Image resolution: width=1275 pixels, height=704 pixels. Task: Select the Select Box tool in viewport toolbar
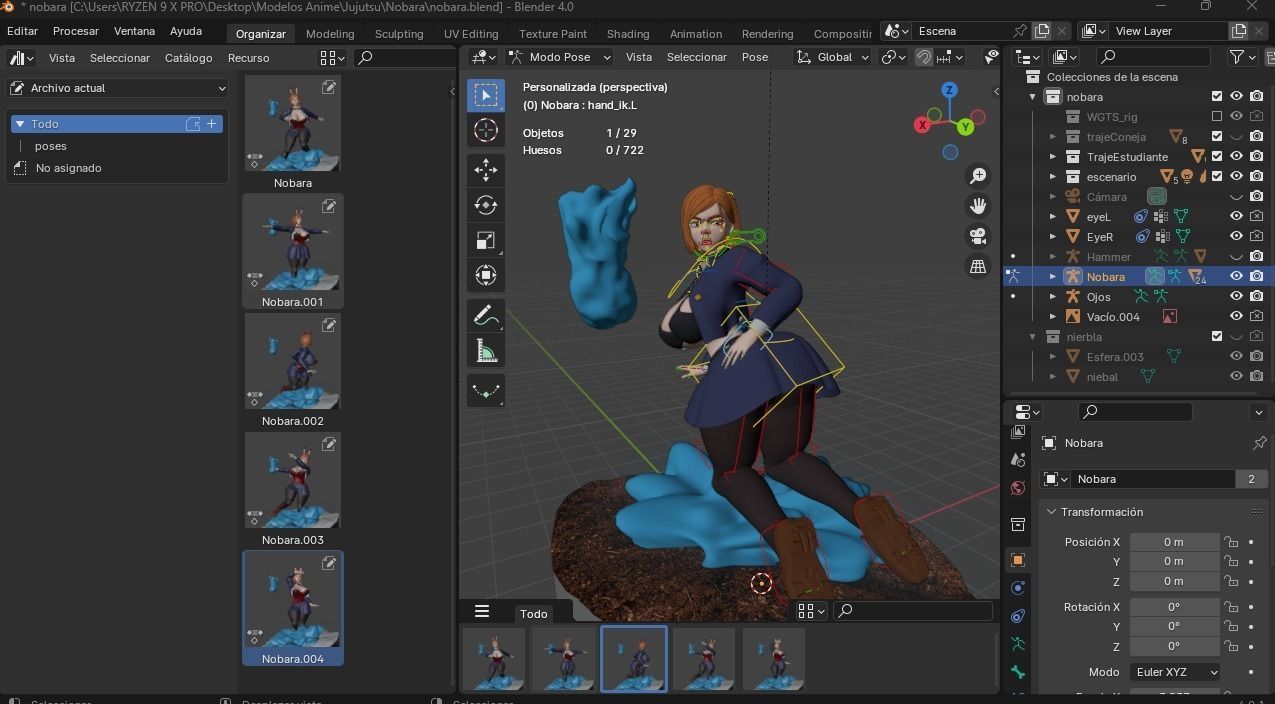click(x=486, y=95)
